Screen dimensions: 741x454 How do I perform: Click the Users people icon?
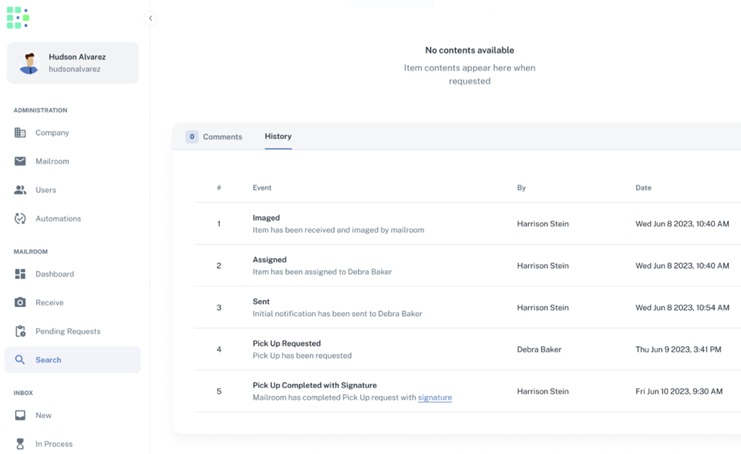coord(20,190)
